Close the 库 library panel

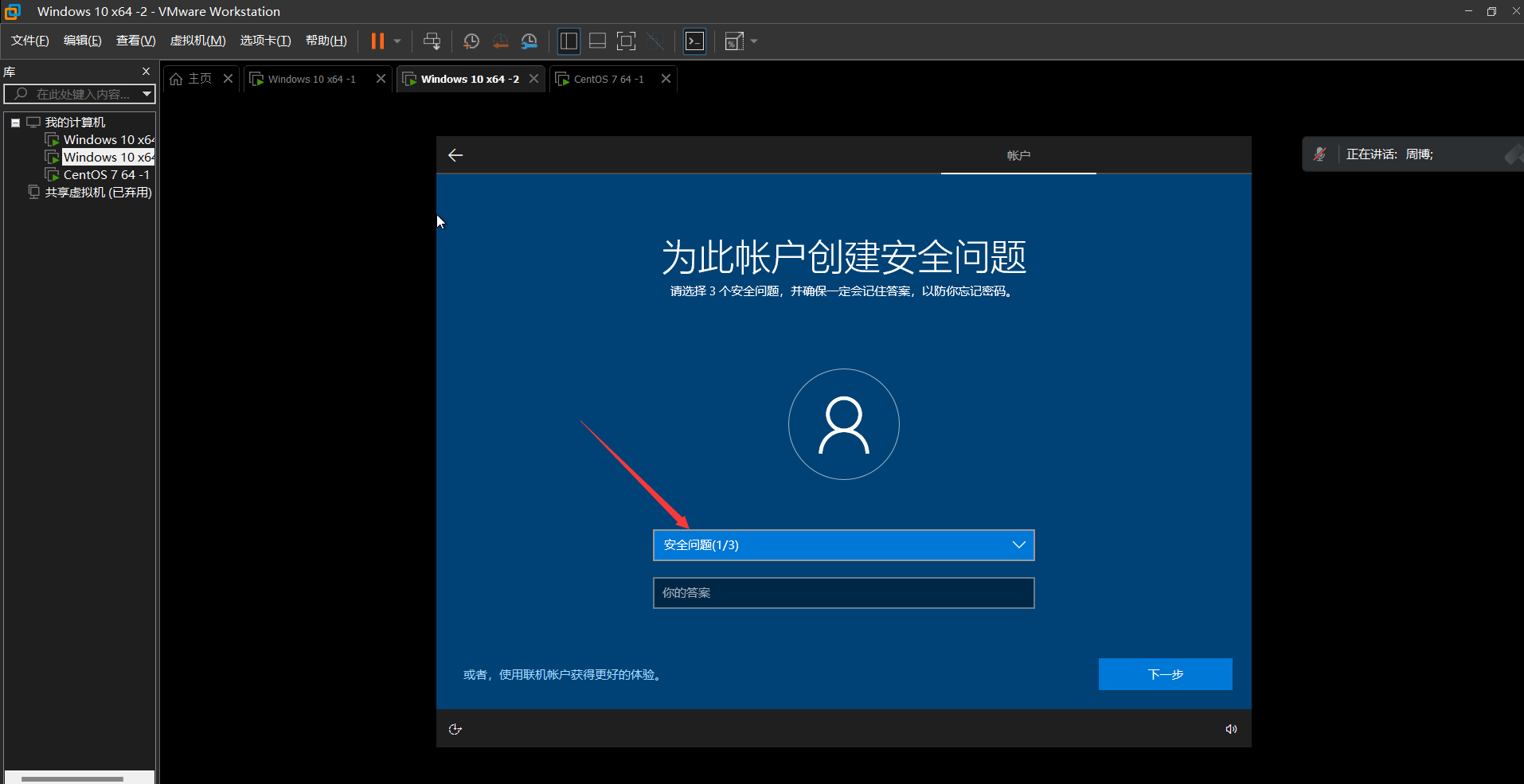(146, 71)
